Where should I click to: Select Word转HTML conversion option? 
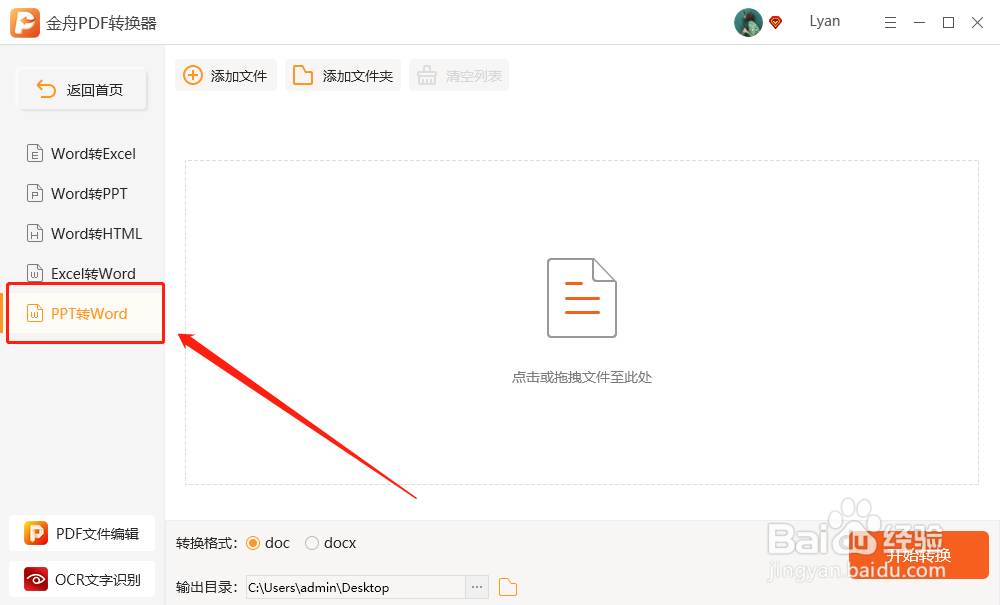82,234
